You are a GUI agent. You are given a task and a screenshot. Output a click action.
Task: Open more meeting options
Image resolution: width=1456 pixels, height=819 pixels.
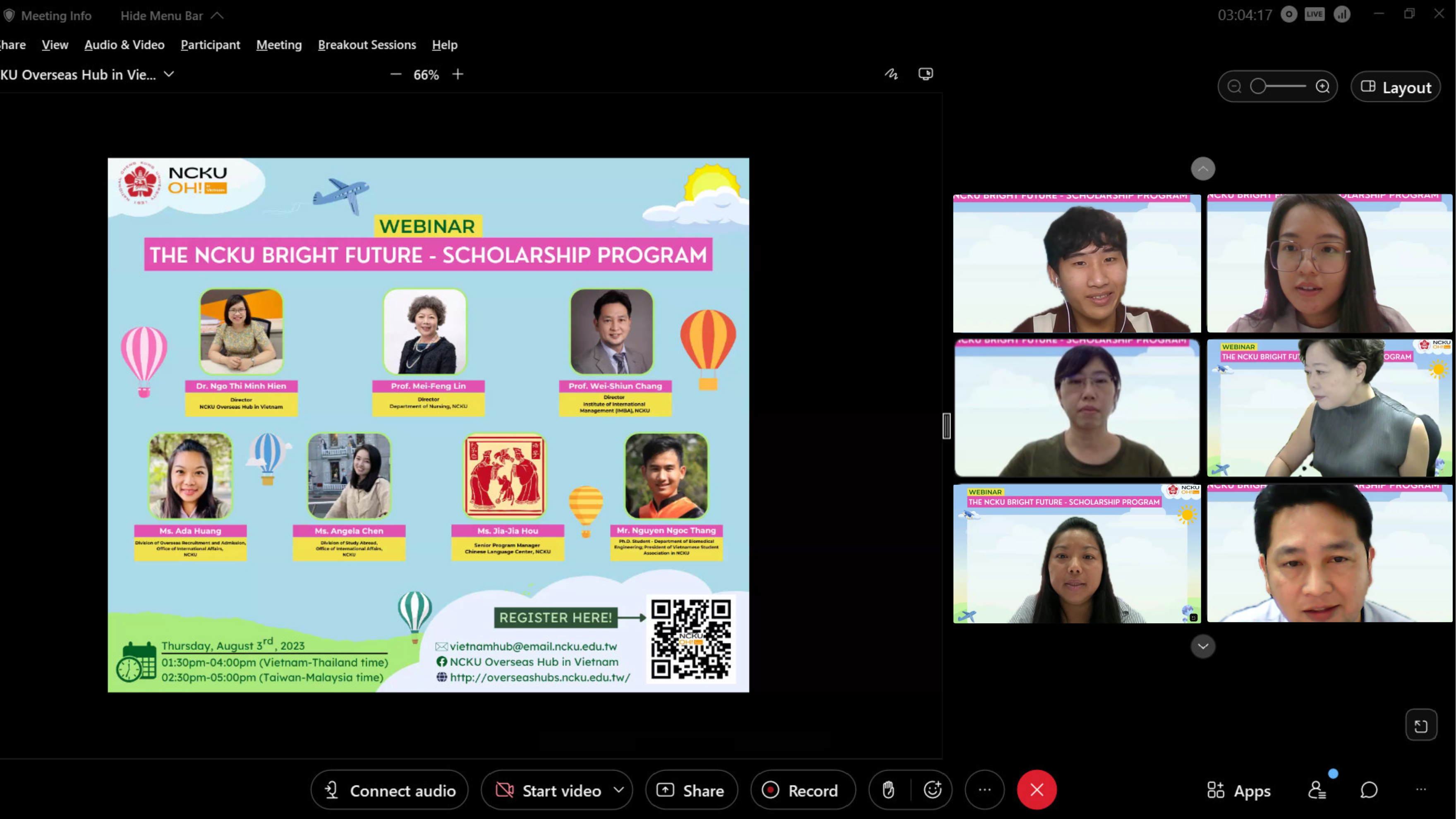click(x=984, y=790)
